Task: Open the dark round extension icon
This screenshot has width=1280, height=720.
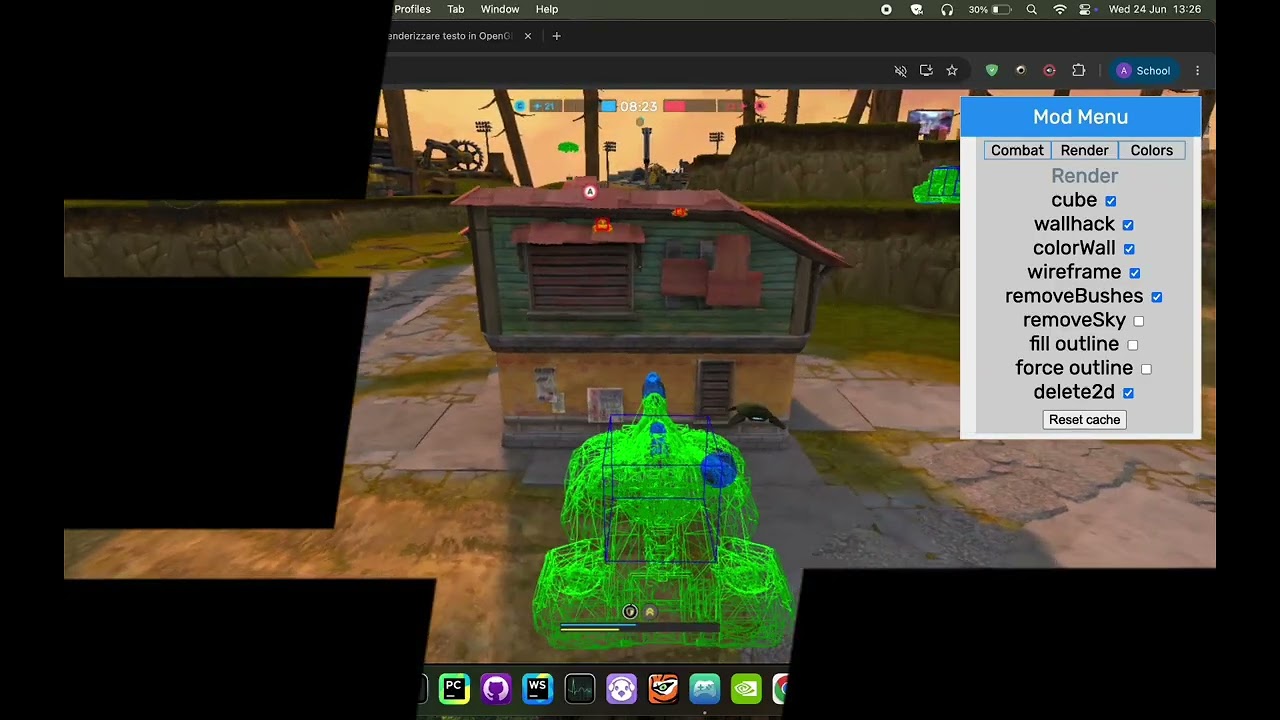Action: click(x=1020, y=71)
